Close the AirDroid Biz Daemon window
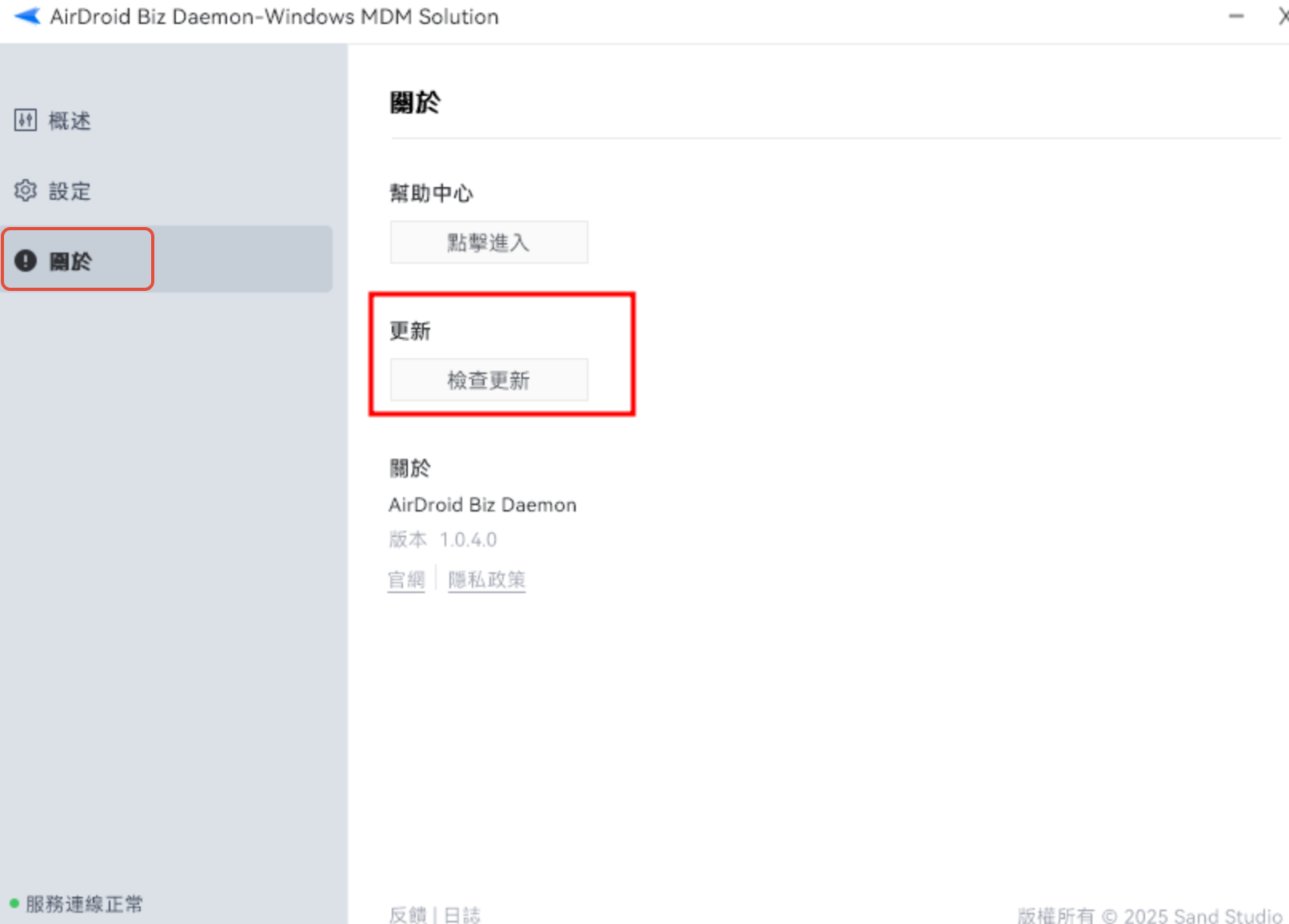 point(1283,16)
